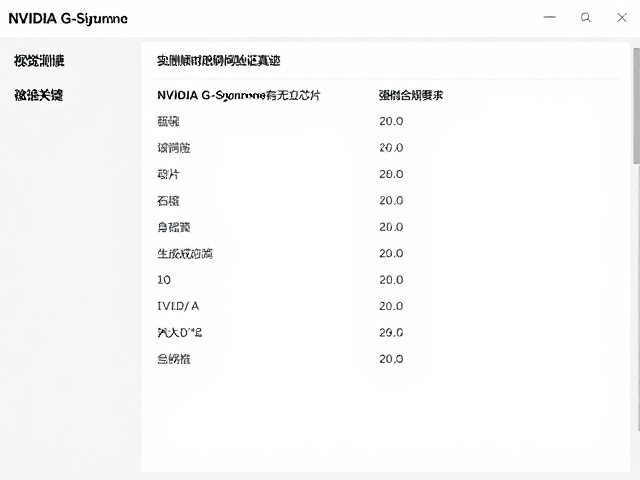Screen dimensions: 640x480
Task: Minimize the NVIDIA G-Sync window
Action: click(550, 17)
